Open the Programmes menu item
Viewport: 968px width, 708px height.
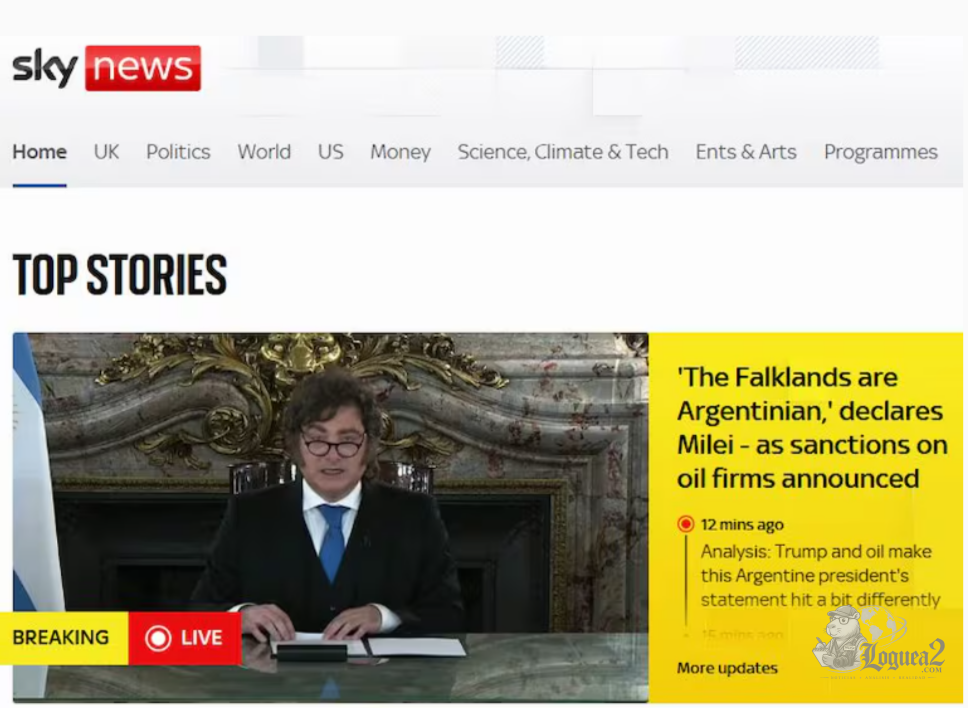coord(881,152)
